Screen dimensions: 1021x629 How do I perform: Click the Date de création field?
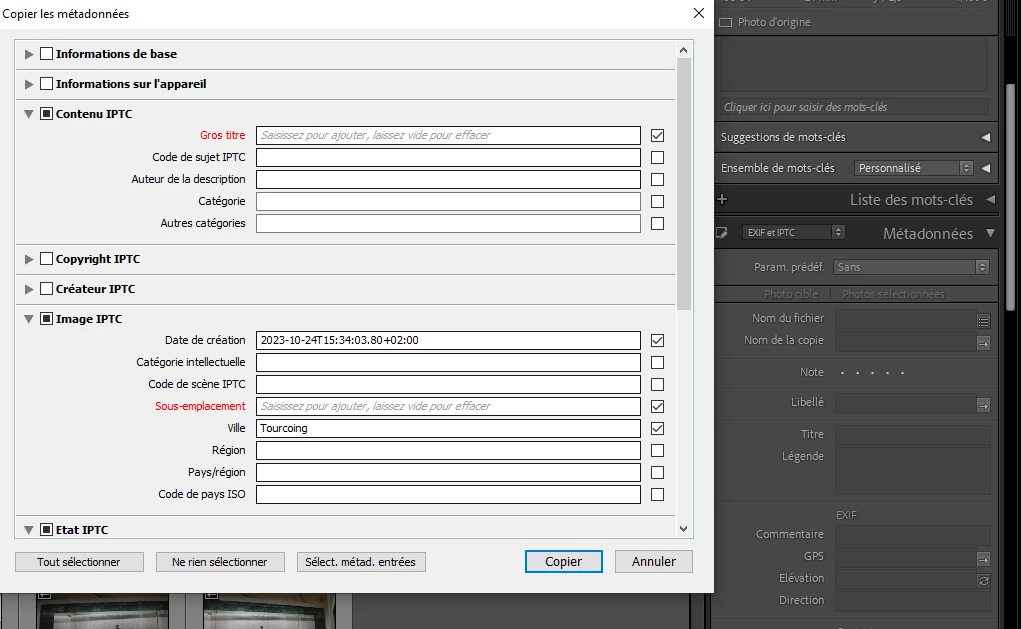click(x=448, y=341)
